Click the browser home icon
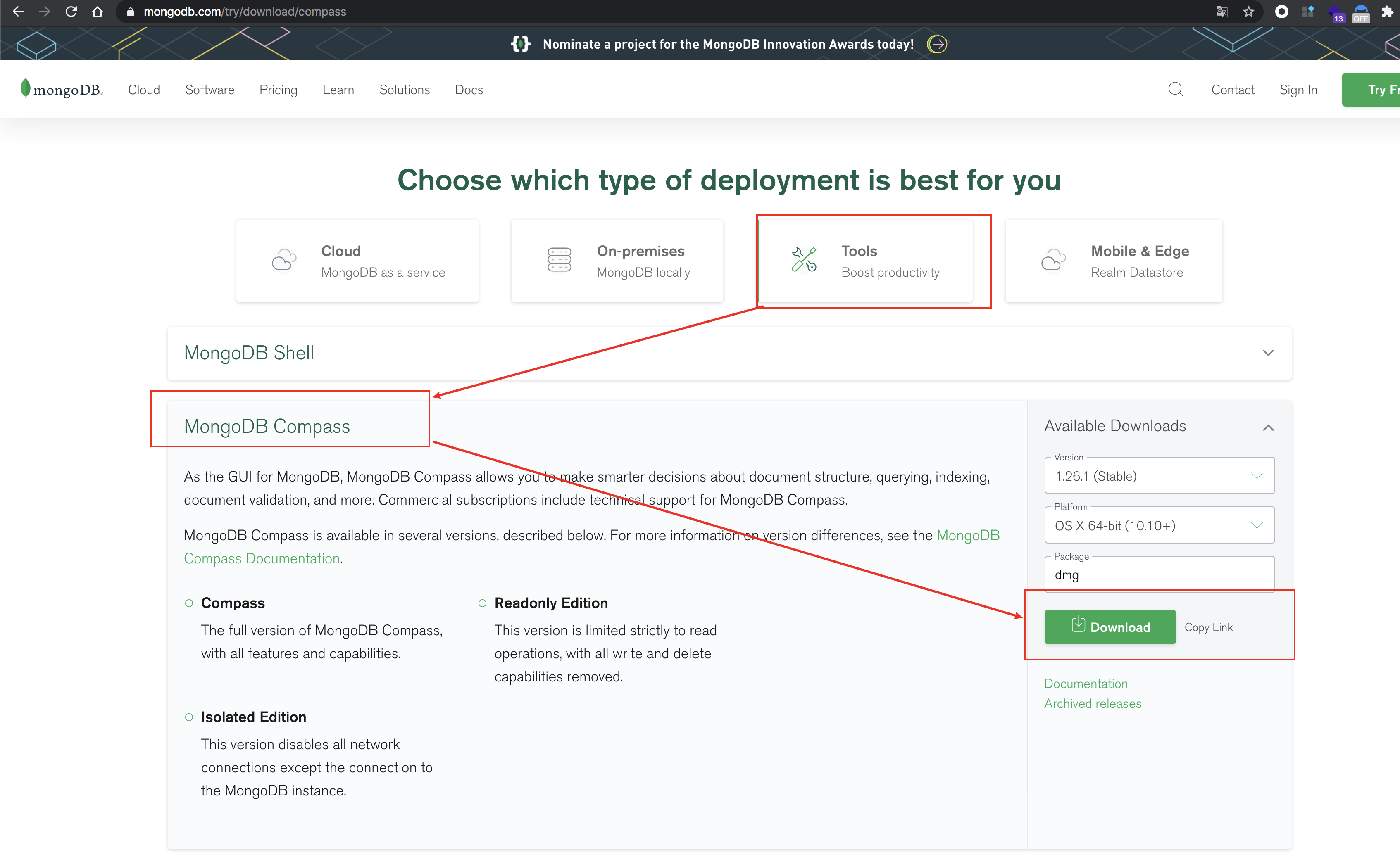This screenshot has height=864, width=1400. tap(98, 12)
